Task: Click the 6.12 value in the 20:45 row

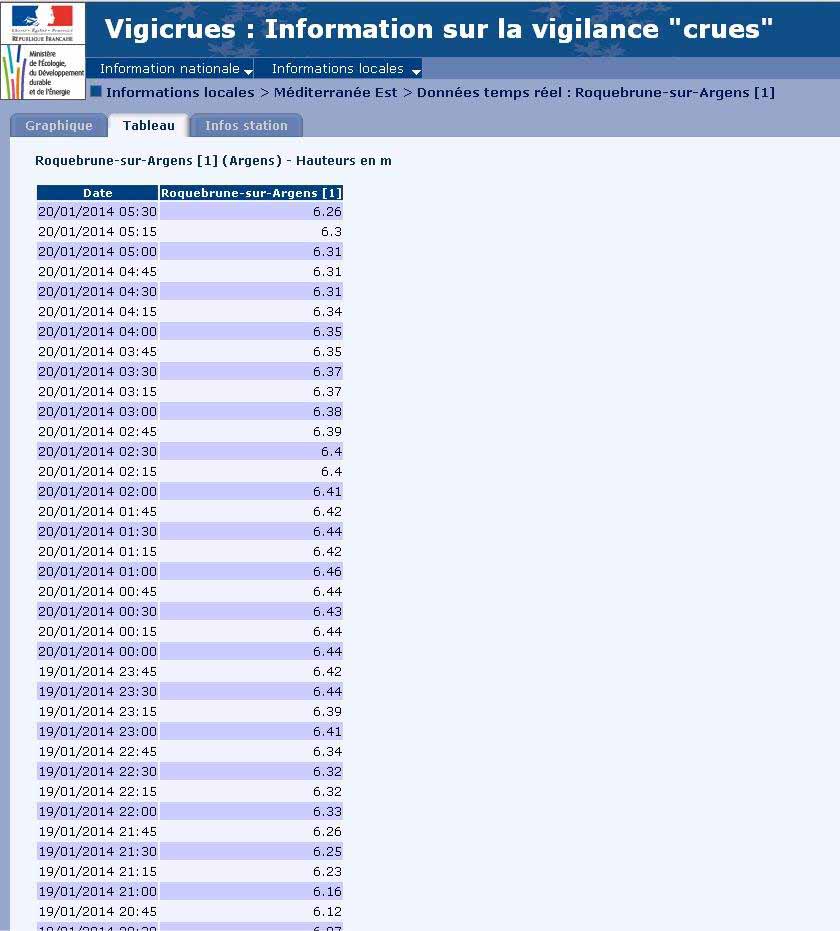Action: 327,911
